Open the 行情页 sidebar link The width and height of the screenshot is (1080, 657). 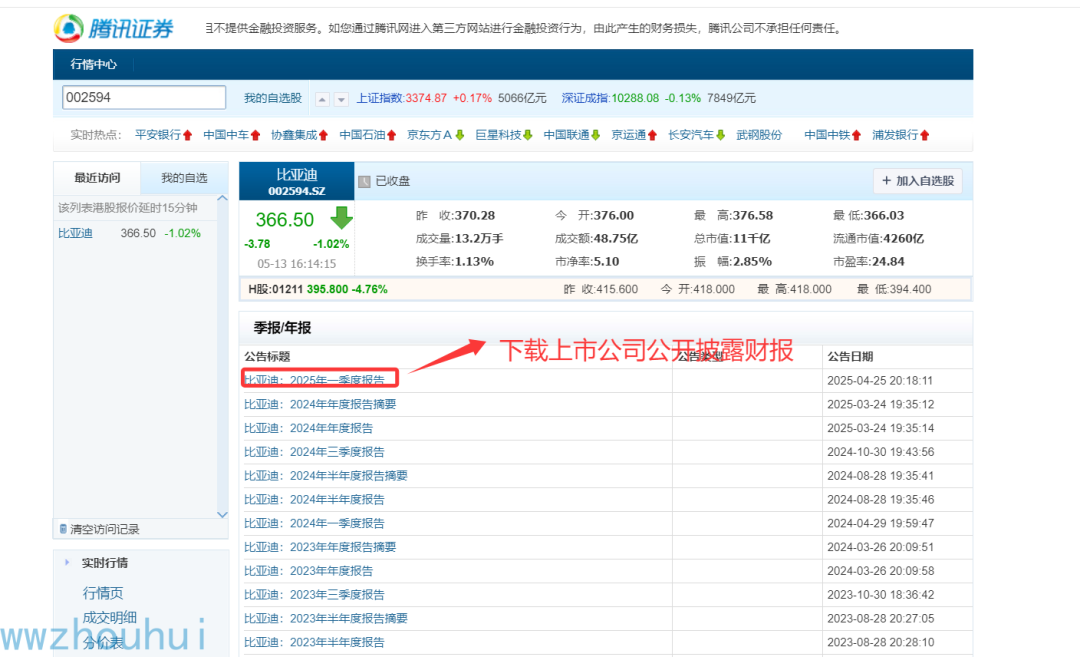(x=103, y=593)
